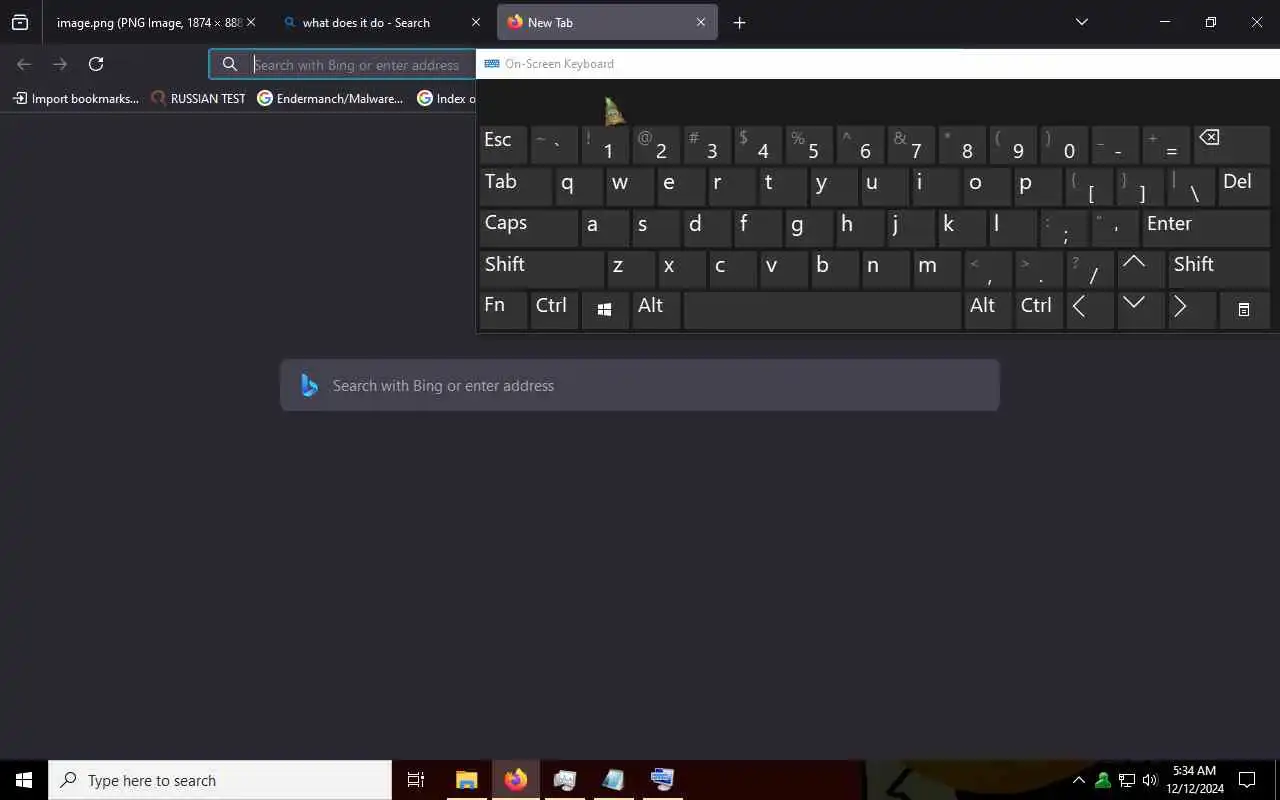Click On-Screen Keyboard title bar icon
The width and height of the screenshot is (1280, 800).
pos(492,64)
